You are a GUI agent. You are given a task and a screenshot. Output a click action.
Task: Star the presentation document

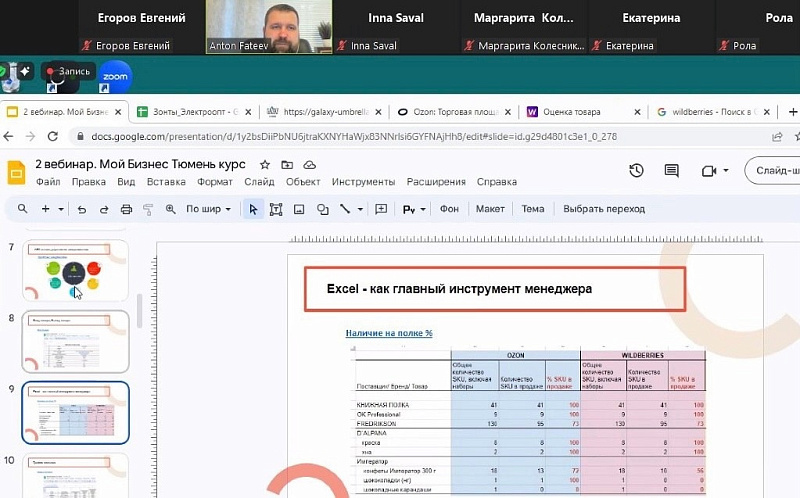(x=264, y=165)
